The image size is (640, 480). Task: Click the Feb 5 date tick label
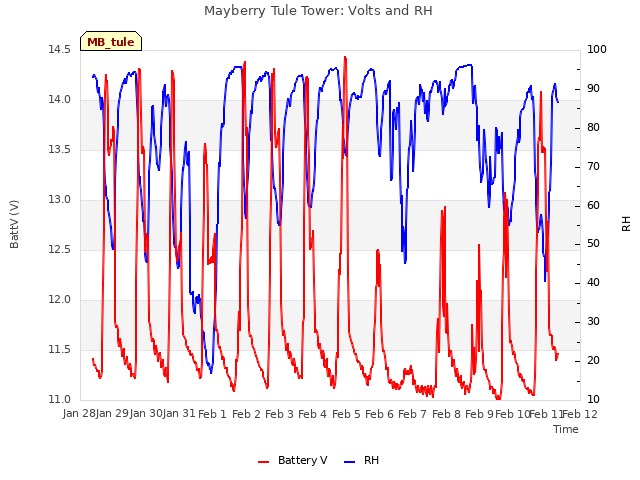point(346,414)
